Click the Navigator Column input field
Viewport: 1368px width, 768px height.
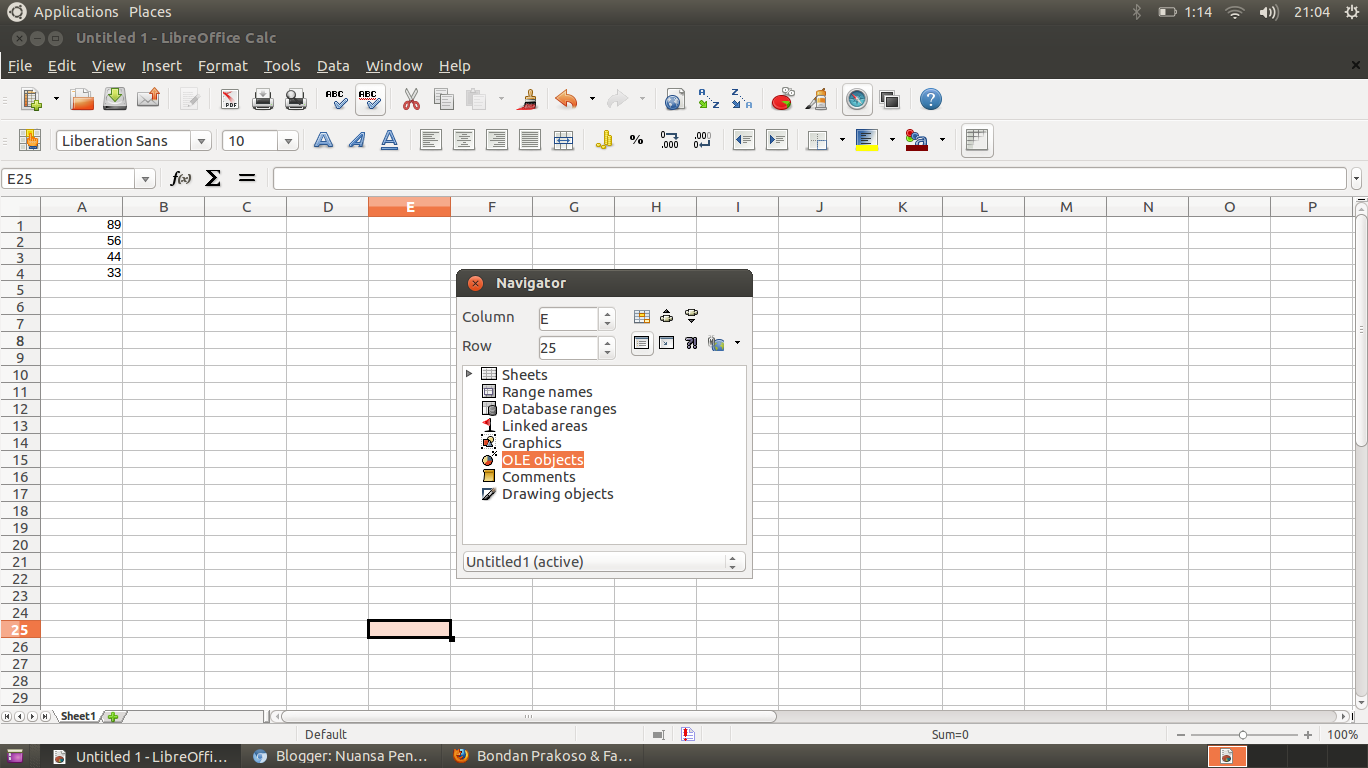point(568,319)
